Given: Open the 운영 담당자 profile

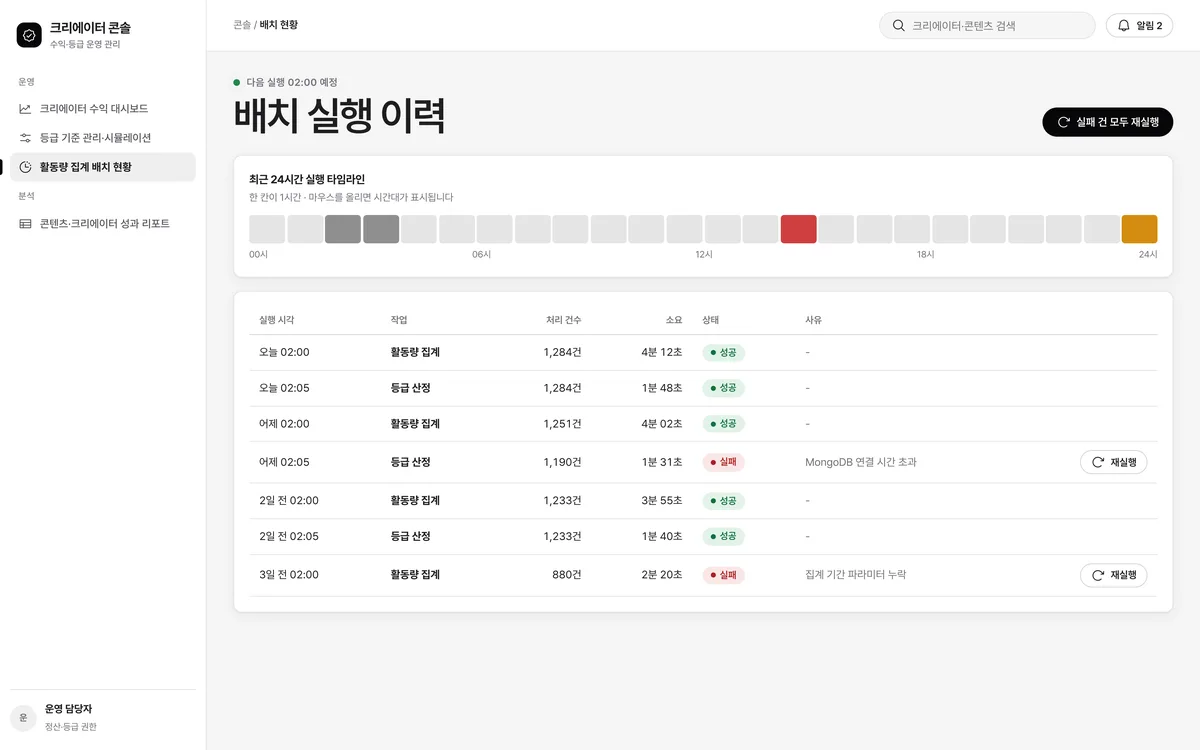Looking at the screenshot, I should pyautogui.click(x=103, y=718).
